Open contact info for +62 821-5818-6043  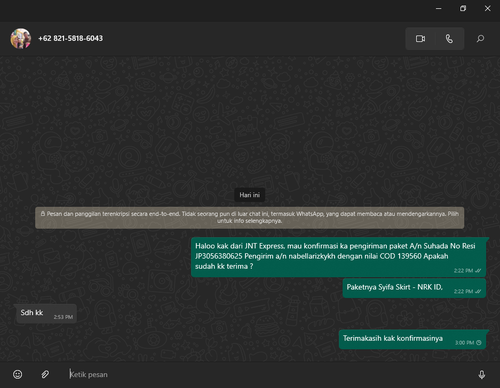pos(70,38)
